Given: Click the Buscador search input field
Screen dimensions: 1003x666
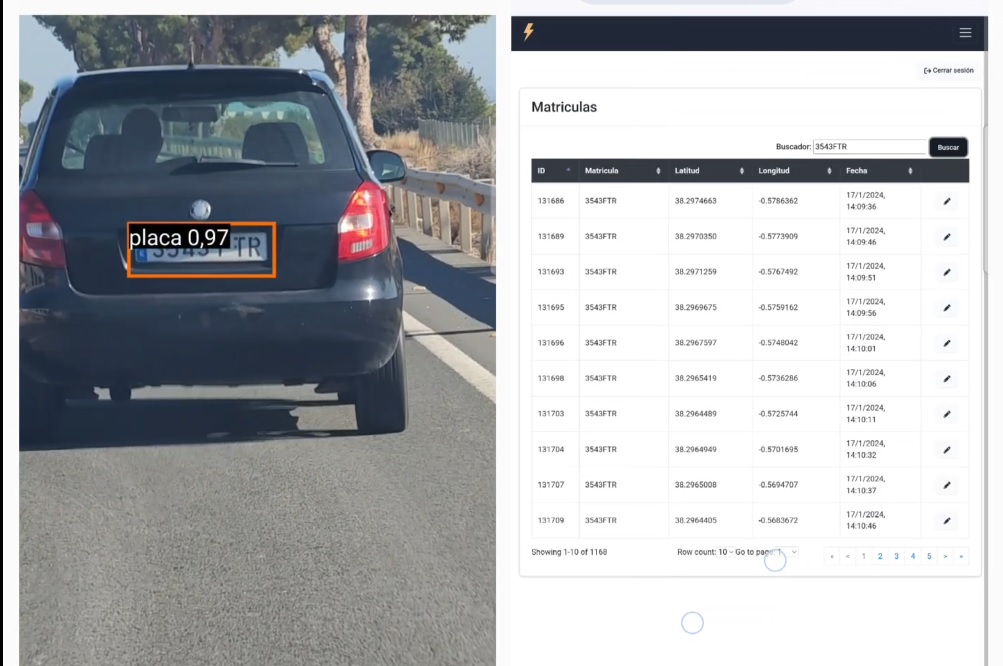Looking at the screenshot, I should [869, 147].
